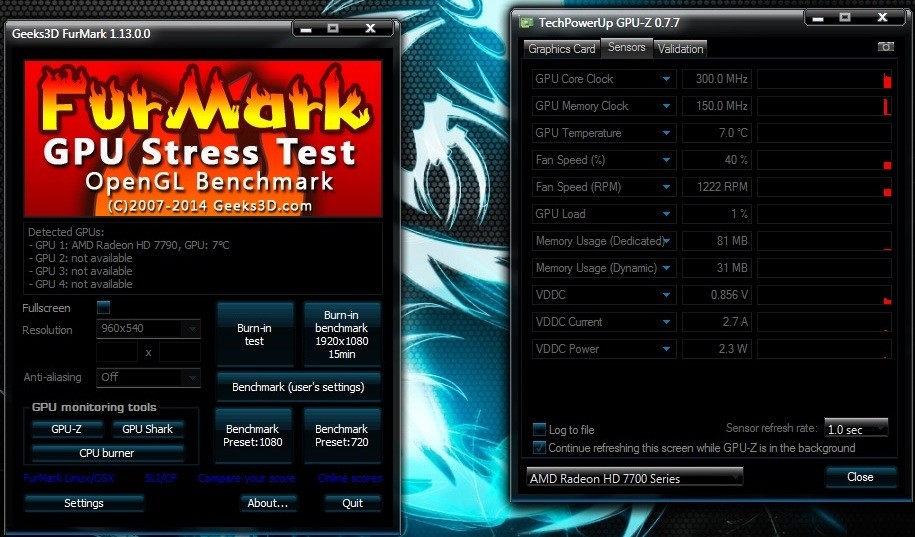Image resolution: width=915 pixels, height=537 pixels.
Task: Close the GPU-Z window with title bar X
Action: [x=882, y=18]
